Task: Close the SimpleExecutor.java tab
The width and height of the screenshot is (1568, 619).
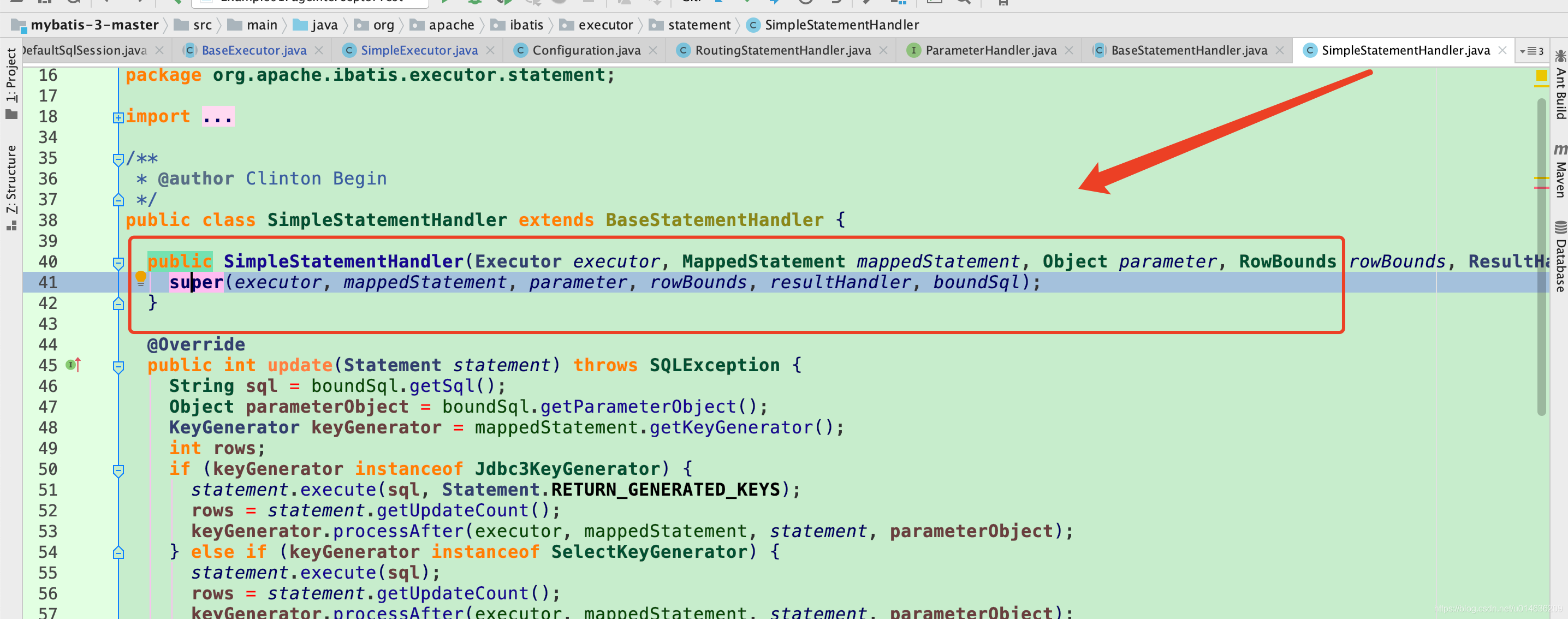Action: pos(490,51)
